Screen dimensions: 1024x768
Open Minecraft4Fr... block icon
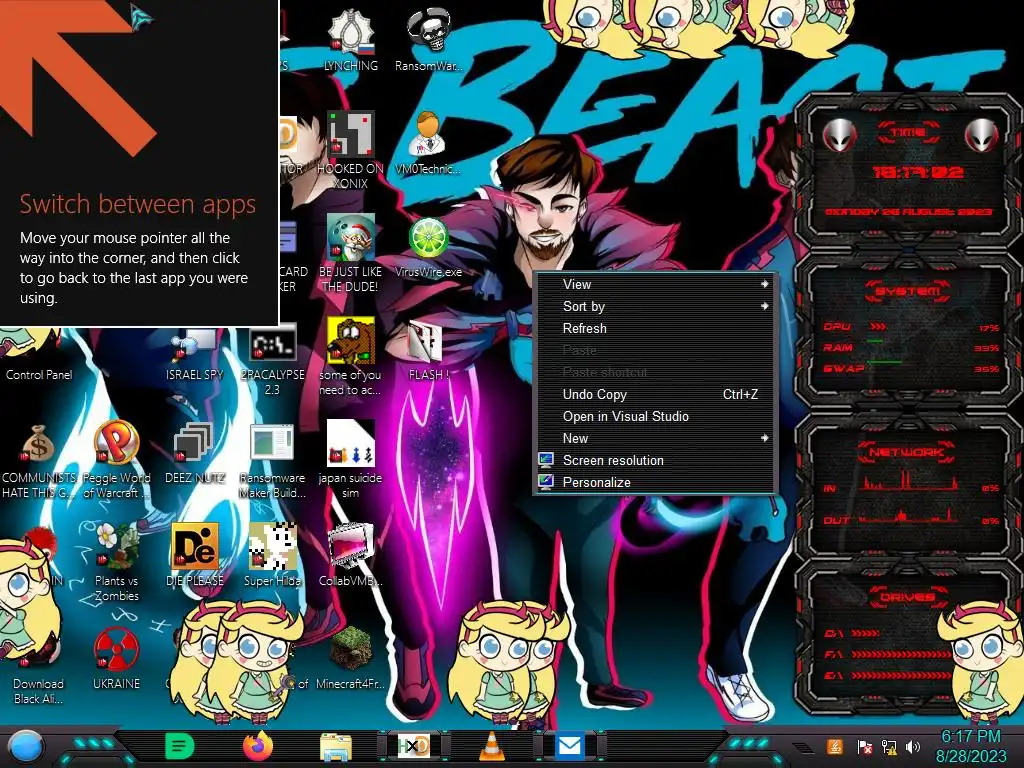tap(351, 658)
